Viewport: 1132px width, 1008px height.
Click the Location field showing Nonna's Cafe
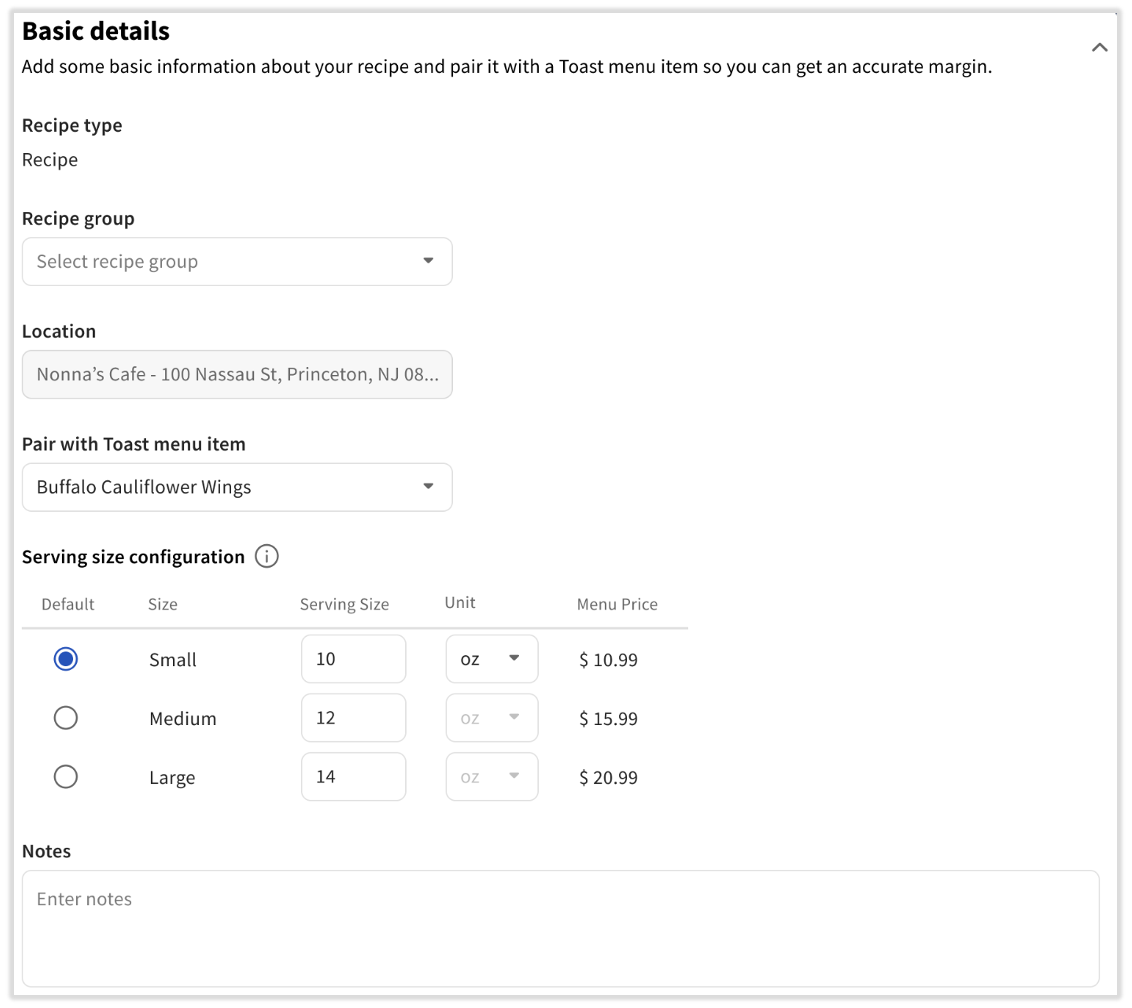pyautogui.click(x=236, y=375)
